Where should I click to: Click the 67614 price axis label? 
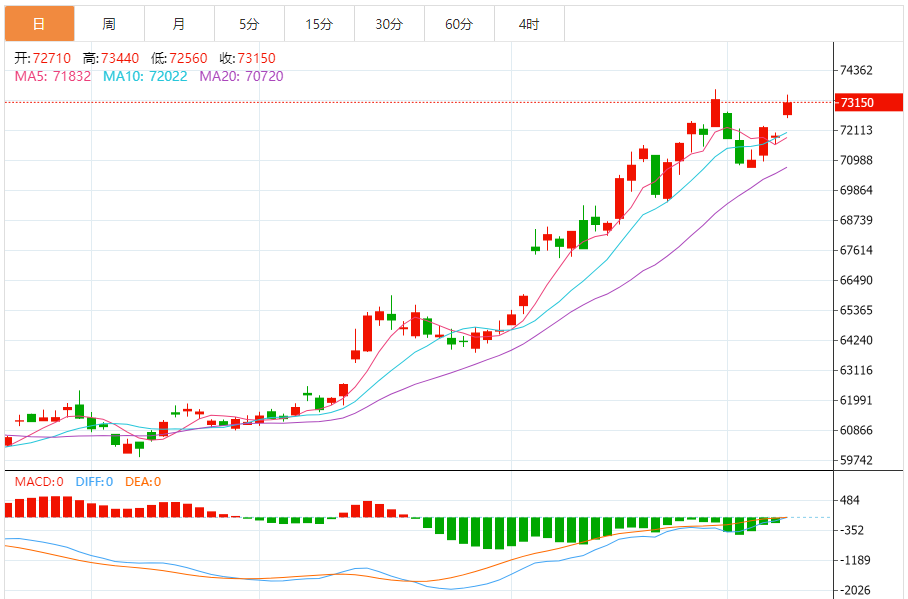click(x=856, y=250)
